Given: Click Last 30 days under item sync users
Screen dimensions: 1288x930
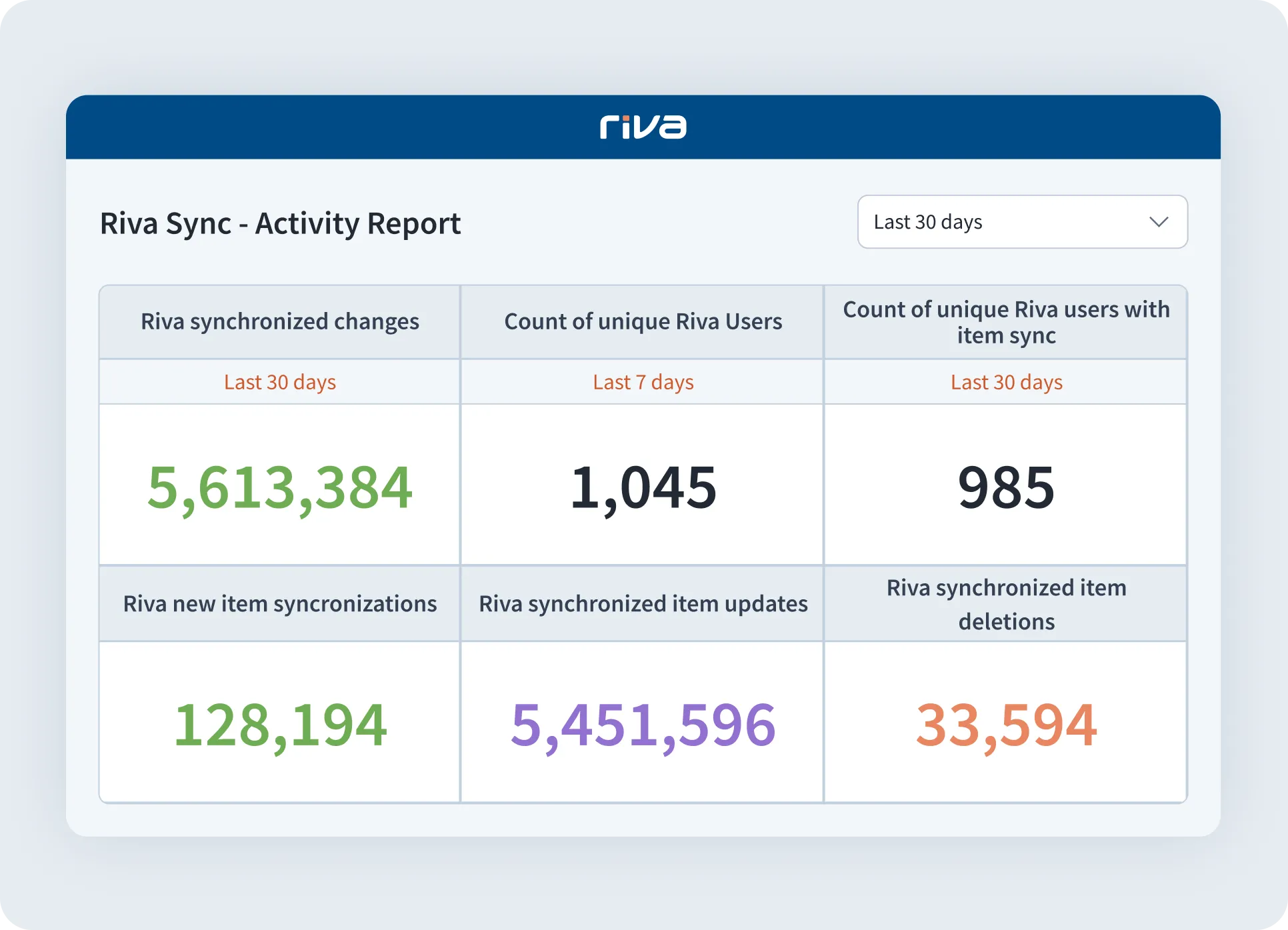Looking at the screenshot, I should [1007, 382].
